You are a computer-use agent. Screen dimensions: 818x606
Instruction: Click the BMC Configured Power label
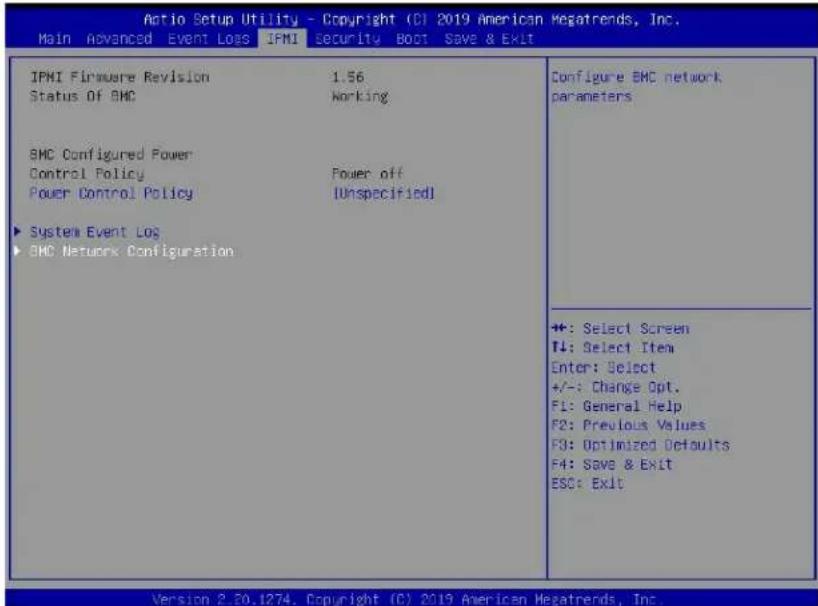pyautogui.click(x=111, y=155)
